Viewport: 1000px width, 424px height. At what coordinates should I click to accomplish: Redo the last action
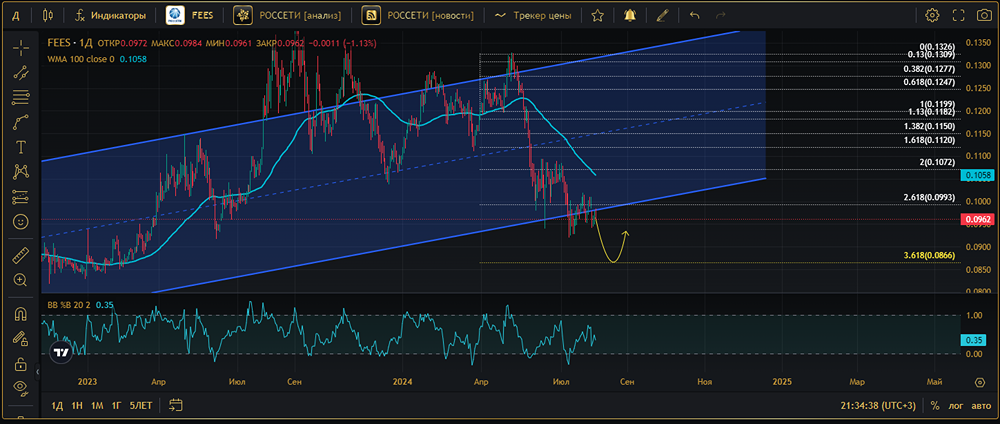pyautogui.click(x=721, y=15)
